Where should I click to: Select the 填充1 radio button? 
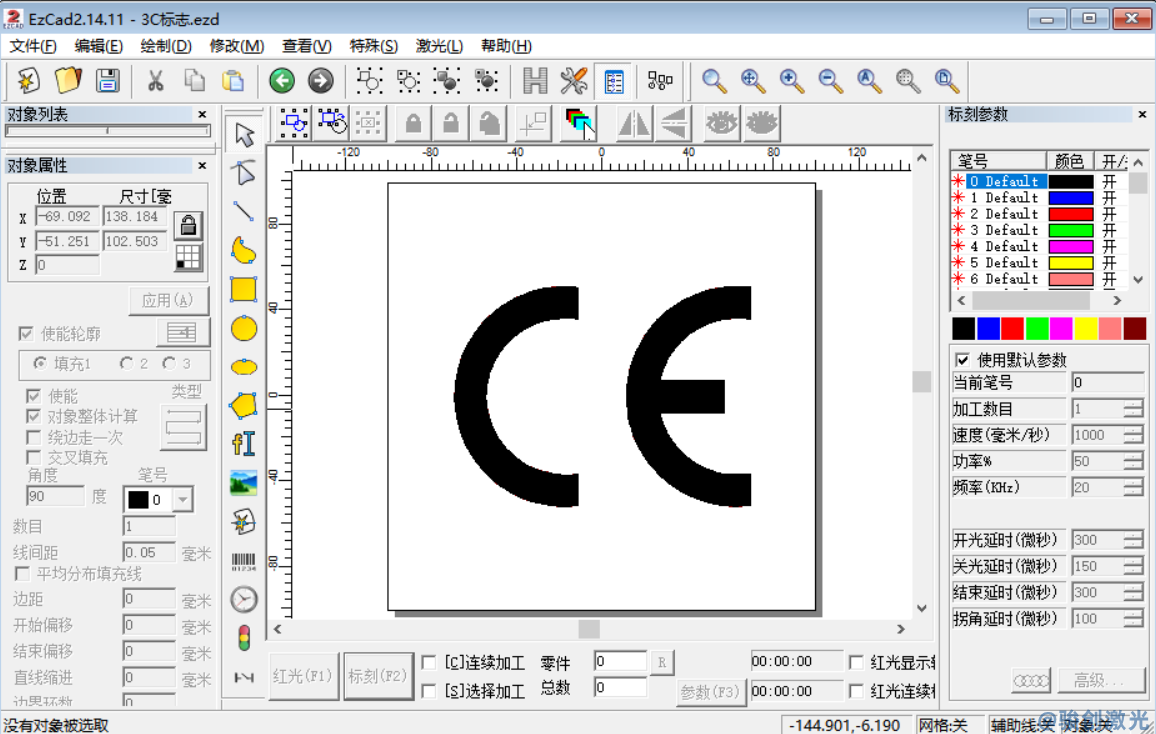40,363
